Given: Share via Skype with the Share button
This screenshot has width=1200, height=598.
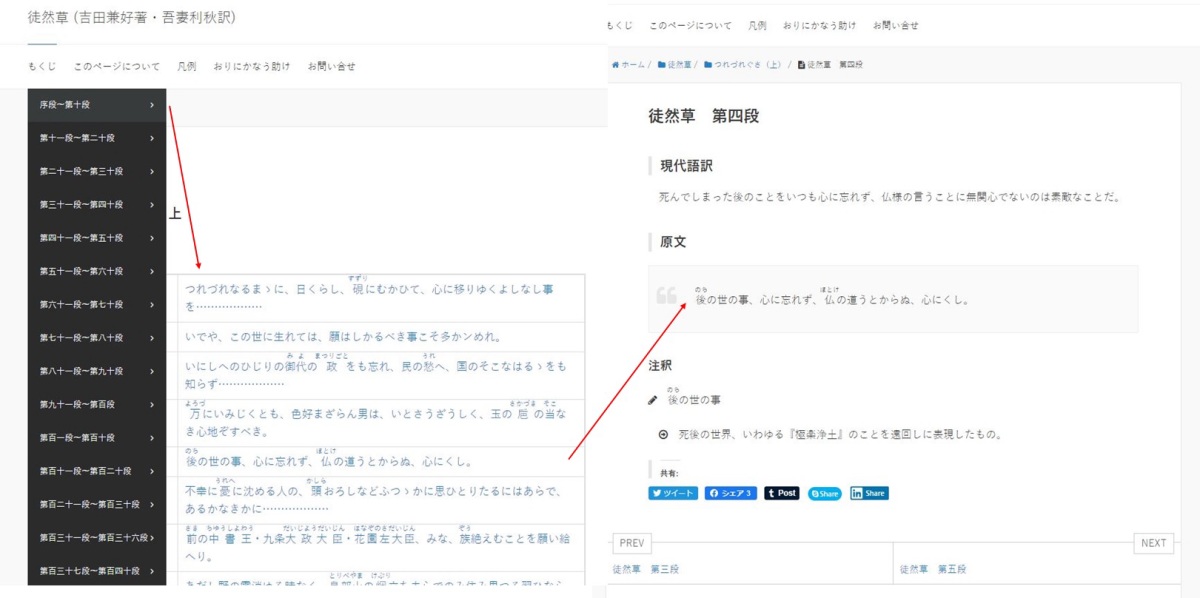Looking at the screenshot, I should click(x=825, y=493).
